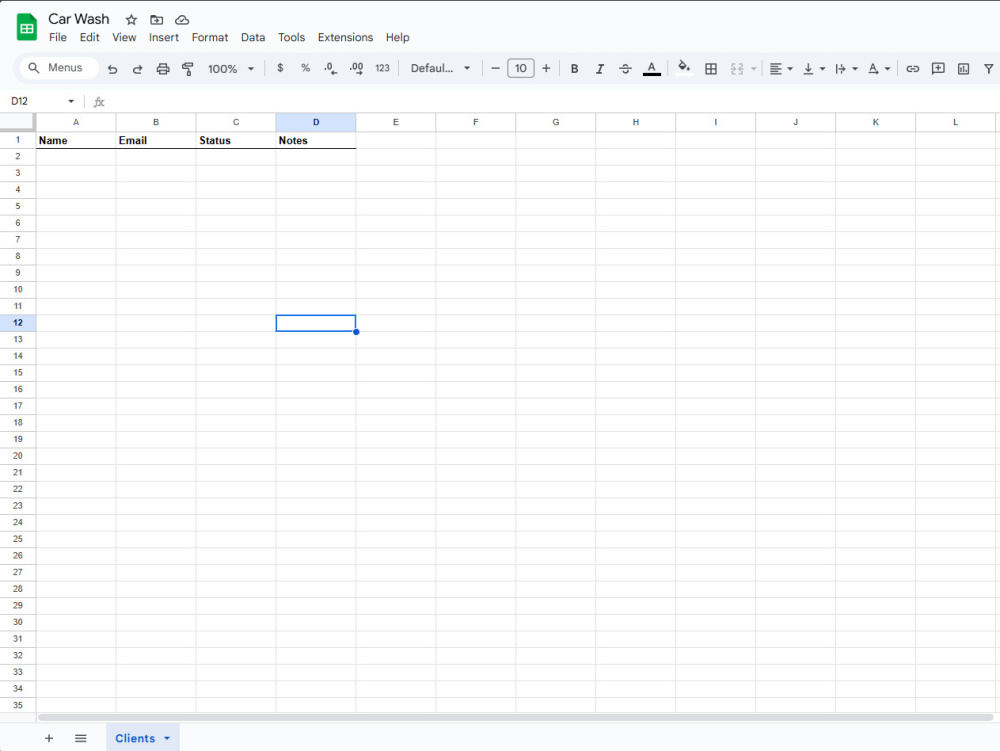Image resolution: width=1000 pixels, height=751 pixels.
Task: Expand the merge cells options arrow
Action: (753, 69)
